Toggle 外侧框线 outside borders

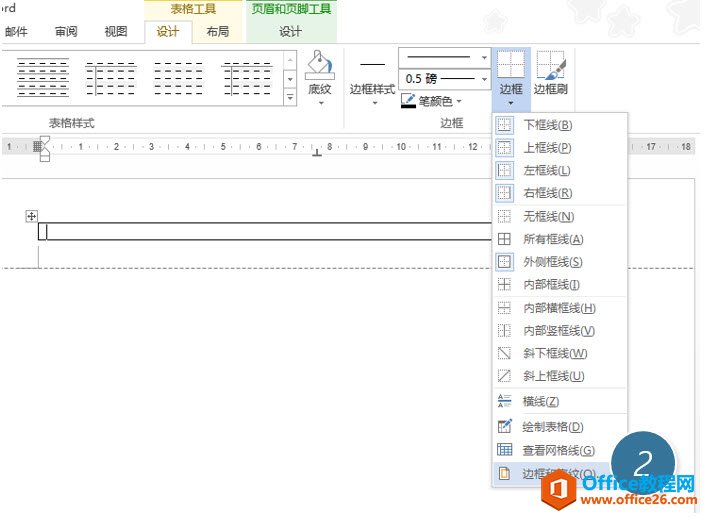552,262
